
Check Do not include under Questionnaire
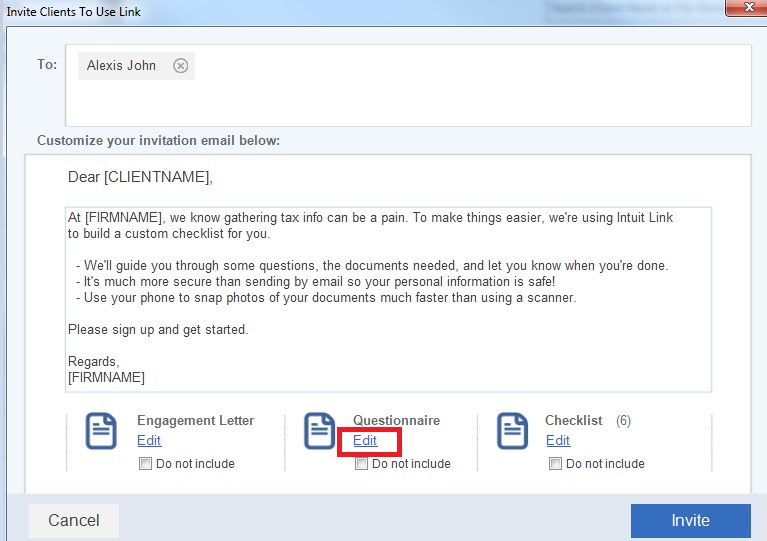point(361,463)
